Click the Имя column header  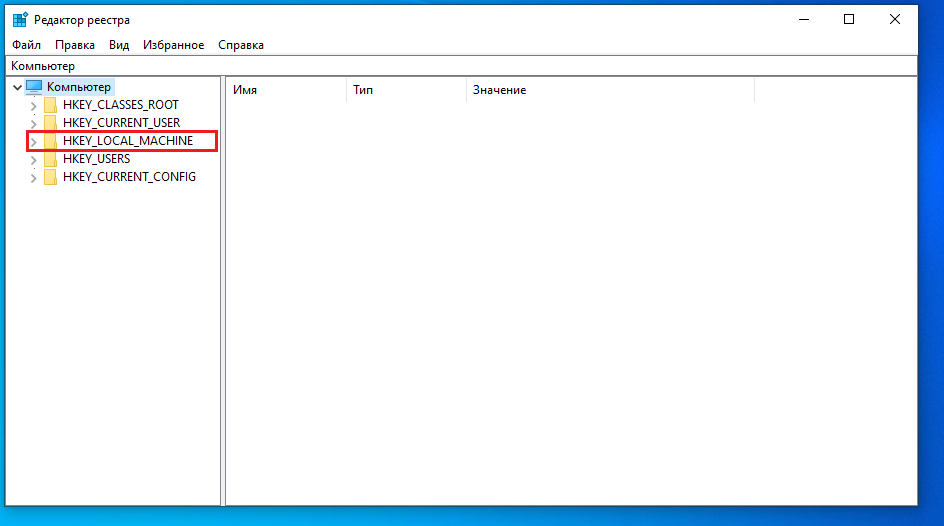click(287, 90)
